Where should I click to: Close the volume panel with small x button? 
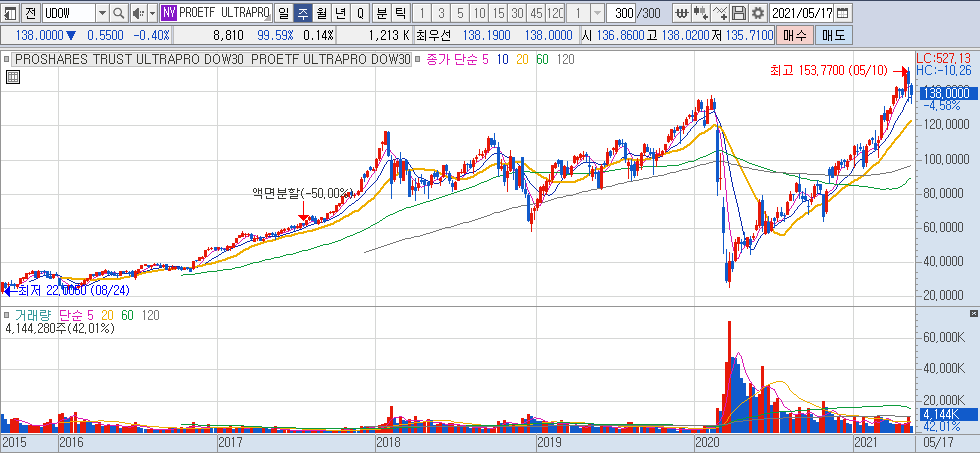coord(973,313)
